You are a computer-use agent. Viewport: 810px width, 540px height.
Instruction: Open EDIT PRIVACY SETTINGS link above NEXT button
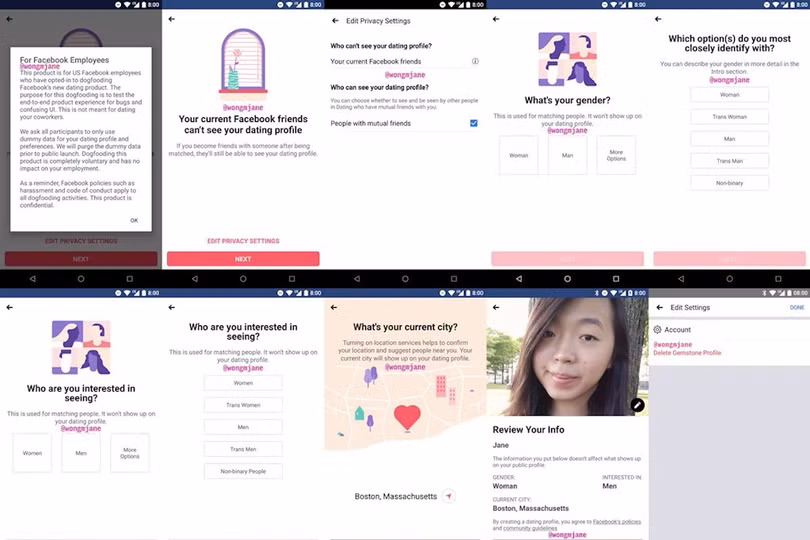point(243,241)
